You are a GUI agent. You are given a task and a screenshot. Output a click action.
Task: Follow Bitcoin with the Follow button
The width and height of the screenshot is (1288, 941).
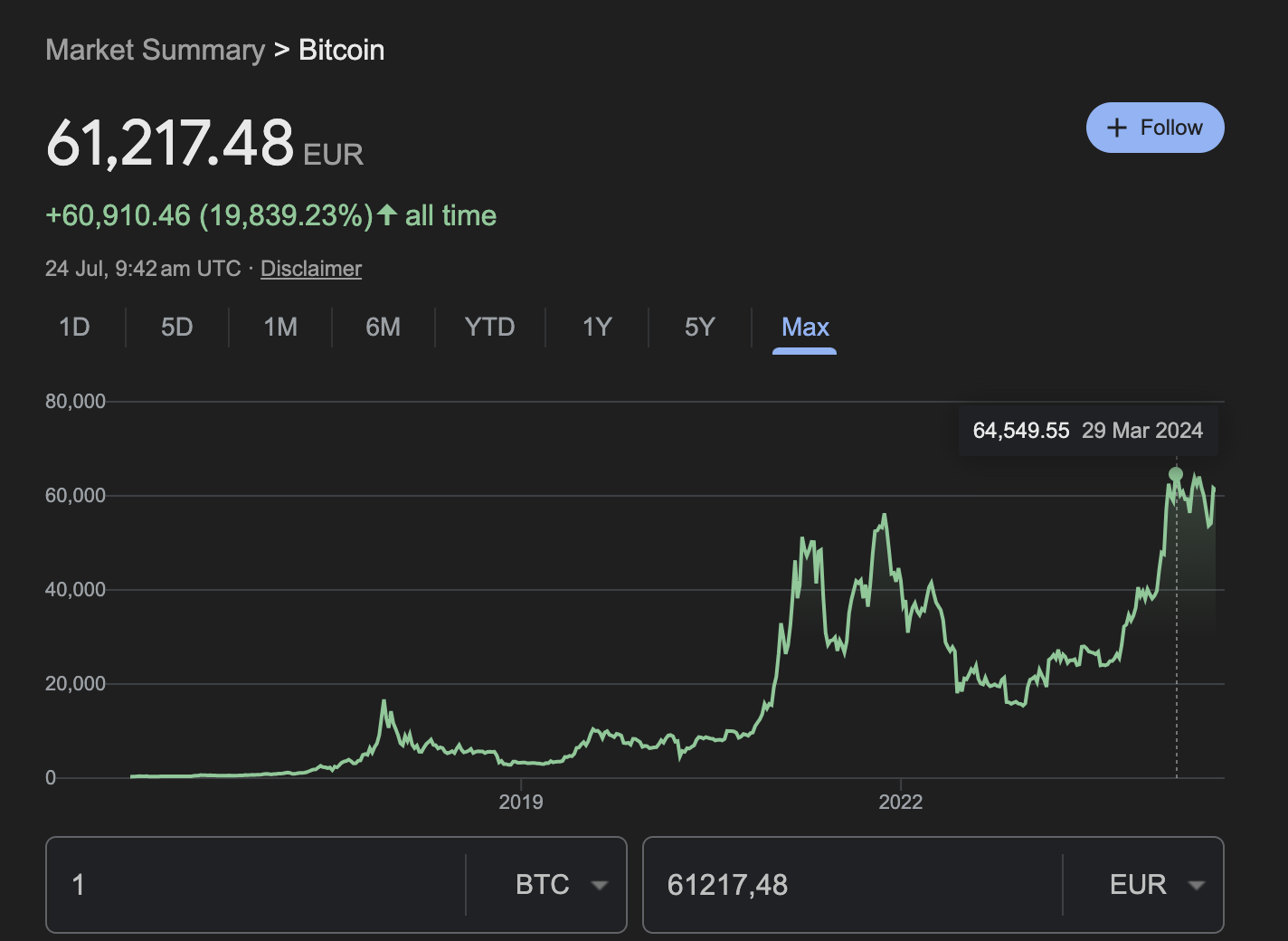coord(1155,128)
